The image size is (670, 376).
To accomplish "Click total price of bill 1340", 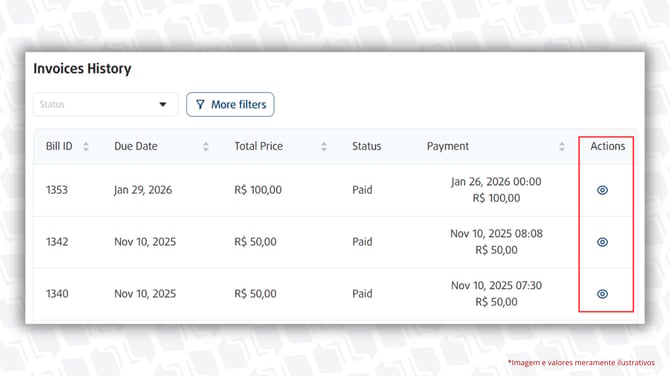I will pyautogui.click(x=256, y=294).
